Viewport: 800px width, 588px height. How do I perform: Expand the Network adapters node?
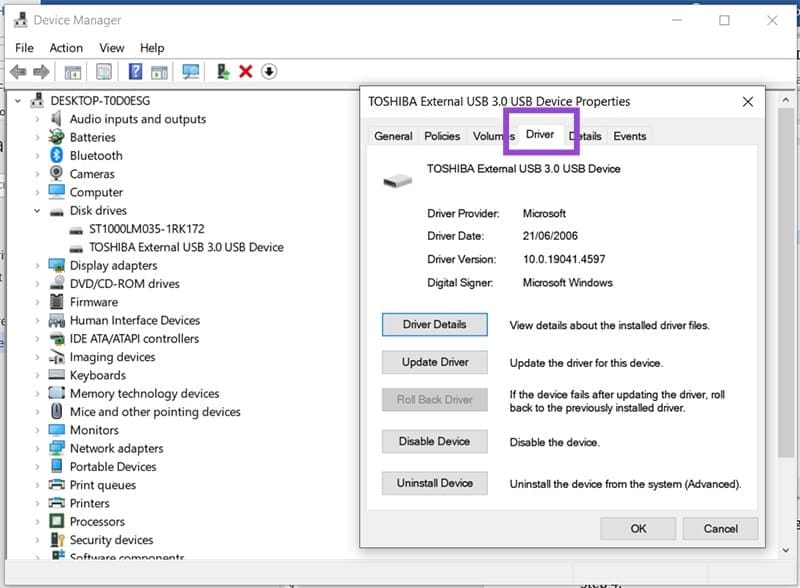click(37, 449)
